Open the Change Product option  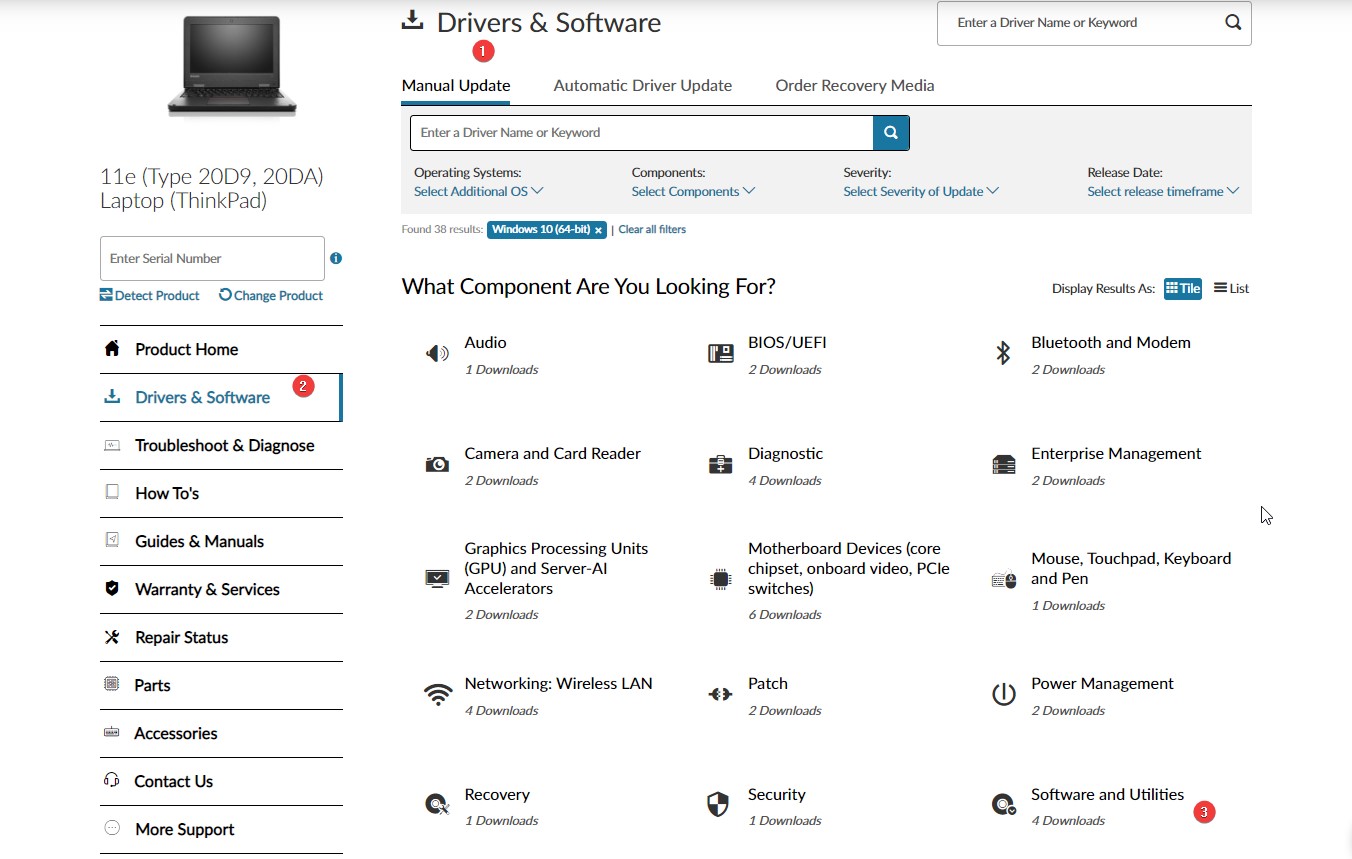(x=270, y=295)
